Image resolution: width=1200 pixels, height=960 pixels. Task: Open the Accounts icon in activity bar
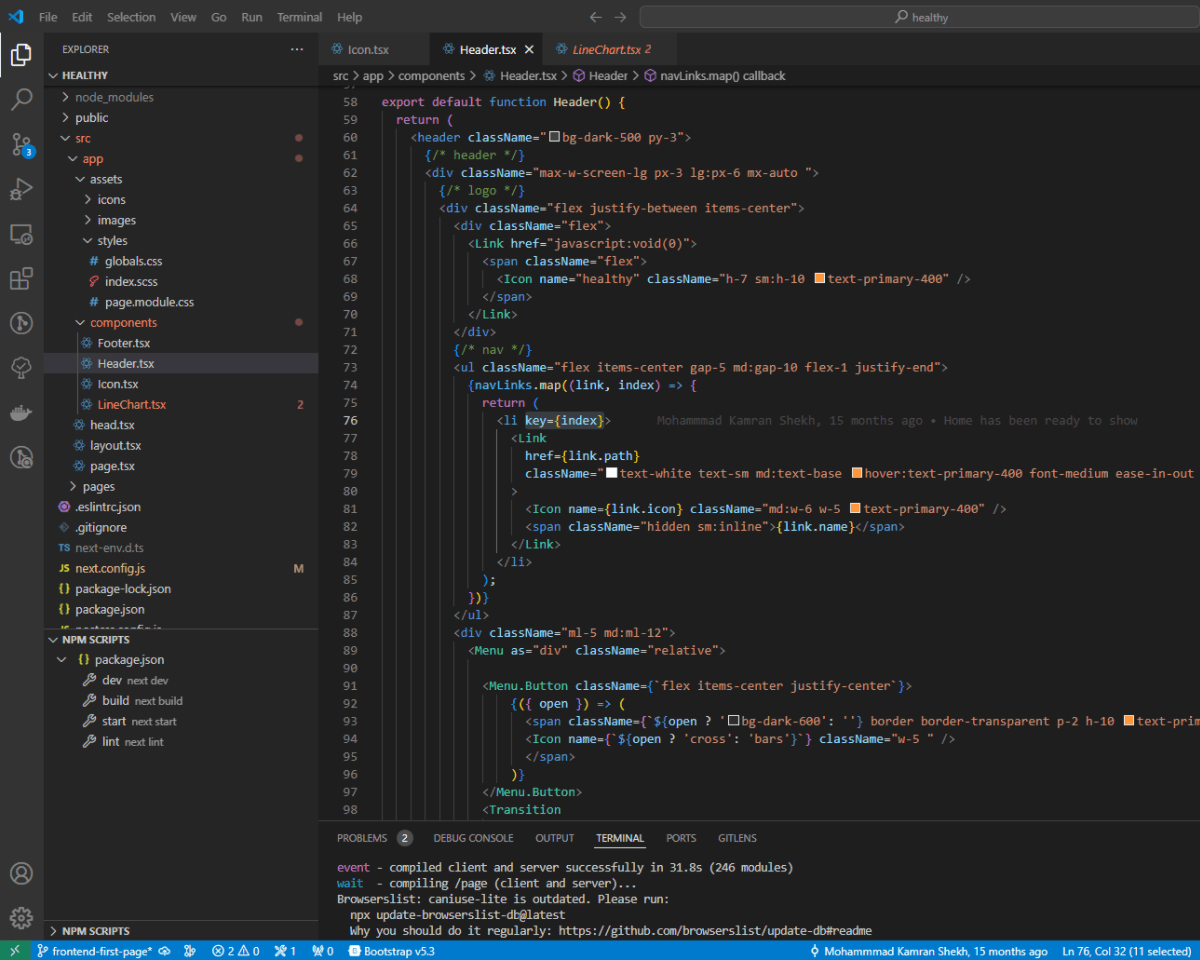21,873
